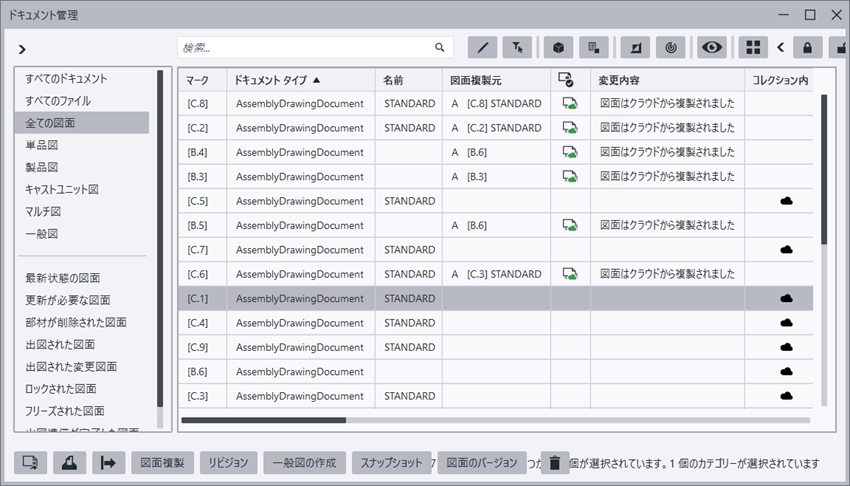This screenshot has height=486, width=850.
Task: Click the 図面複製 button
Action: pos(161,462)
